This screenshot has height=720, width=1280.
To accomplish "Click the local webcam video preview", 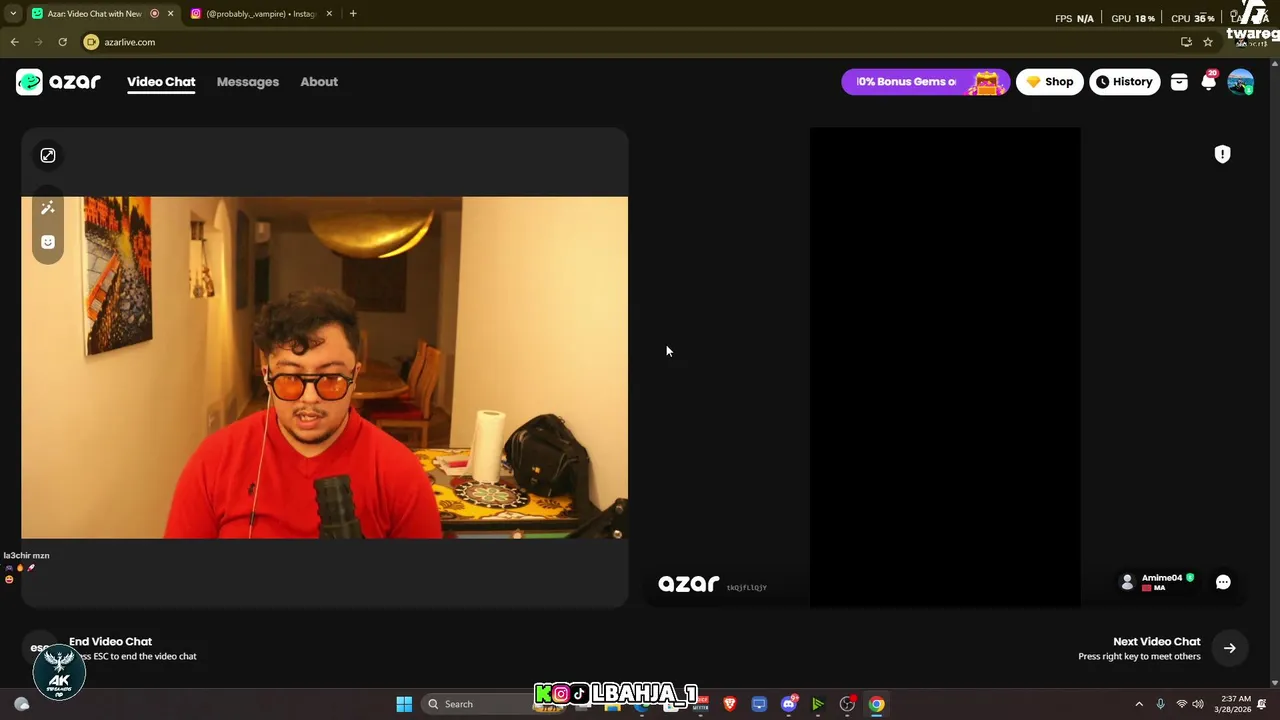I will [x=324, y=367].
